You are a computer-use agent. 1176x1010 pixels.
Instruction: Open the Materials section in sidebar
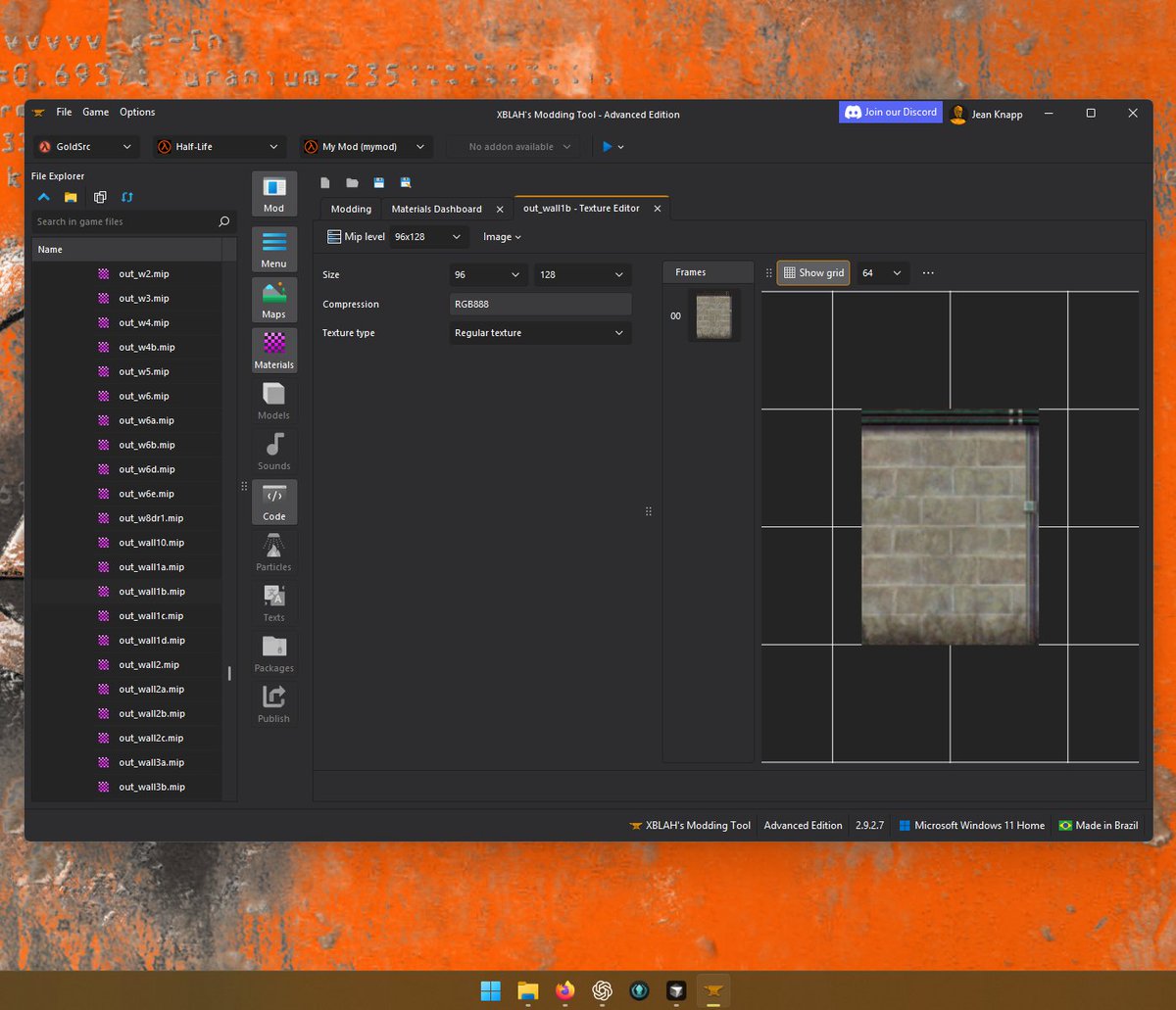pyautogui.click(x=274, y=351)
